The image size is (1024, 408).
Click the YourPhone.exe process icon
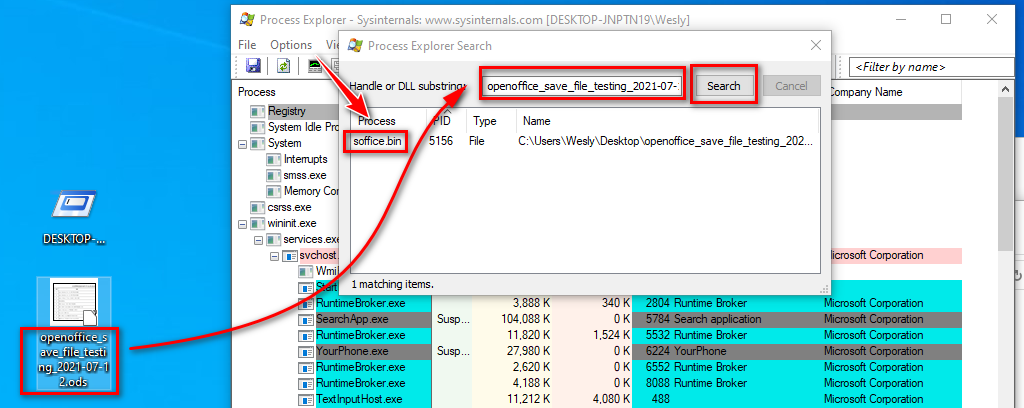coord(306,351)
